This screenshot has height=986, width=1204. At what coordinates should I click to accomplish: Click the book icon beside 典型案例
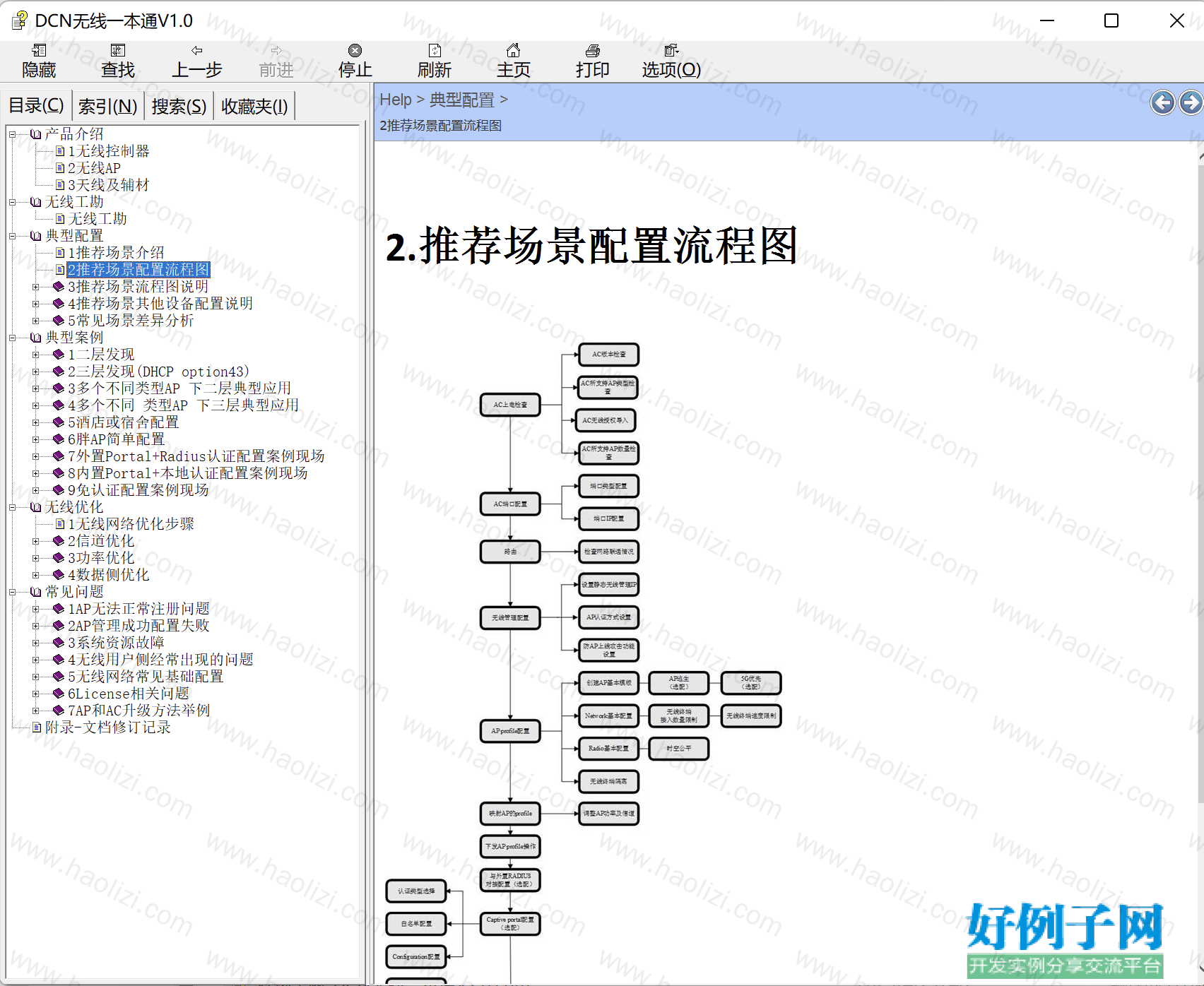(36, 338)
